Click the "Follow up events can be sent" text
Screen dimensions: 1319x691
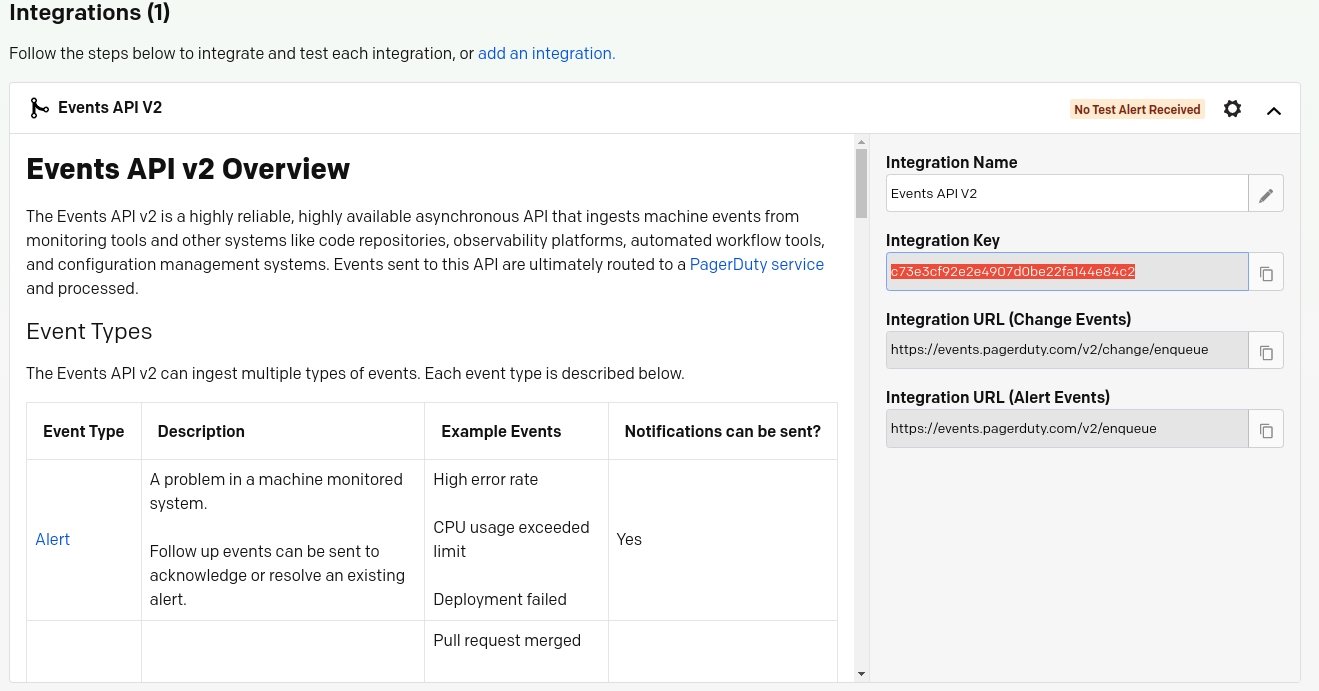point(277,576)
